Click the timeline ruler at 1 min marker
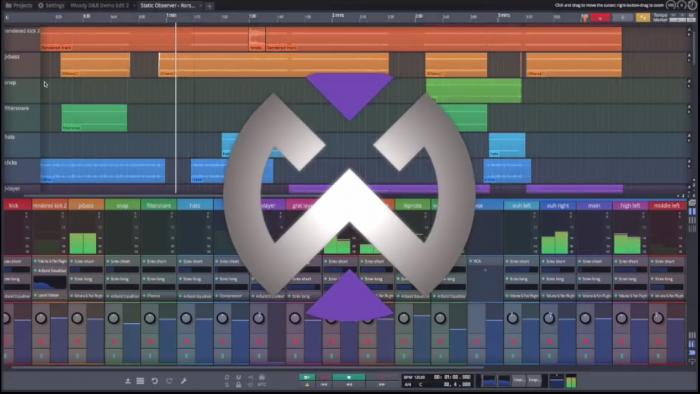Screen dimensions: 700x394 coord(171,17)
